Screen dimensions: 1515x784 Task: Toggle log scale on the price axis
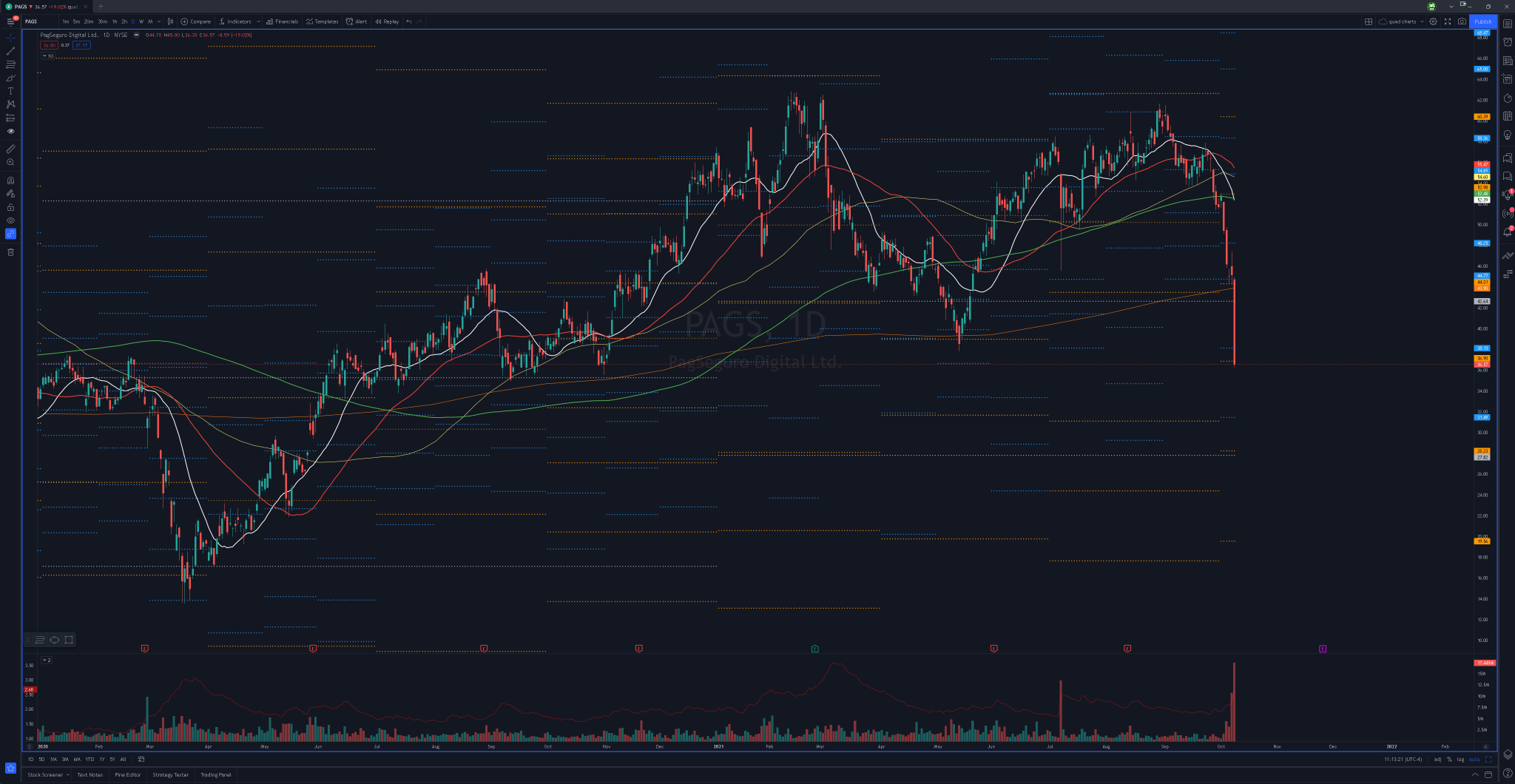click(1460, 759)
